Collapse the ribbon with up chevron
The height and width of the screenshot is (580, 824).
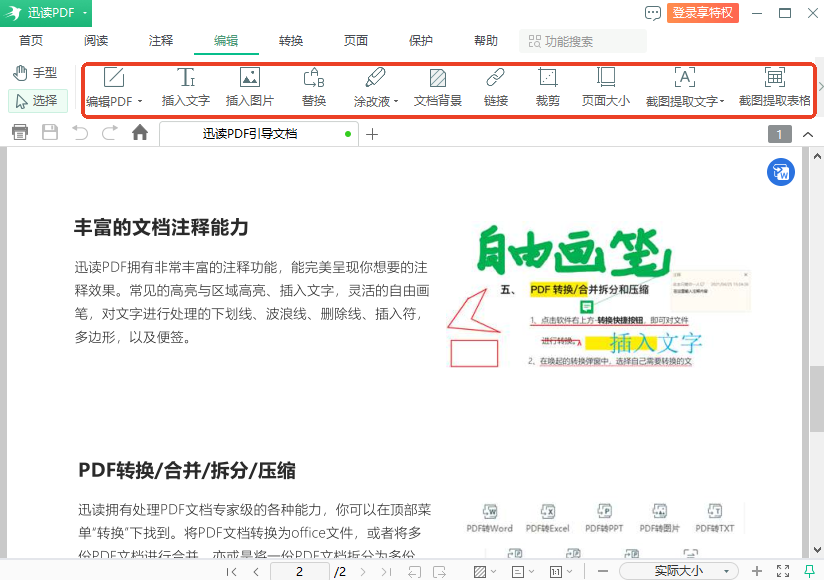point(808,134)
